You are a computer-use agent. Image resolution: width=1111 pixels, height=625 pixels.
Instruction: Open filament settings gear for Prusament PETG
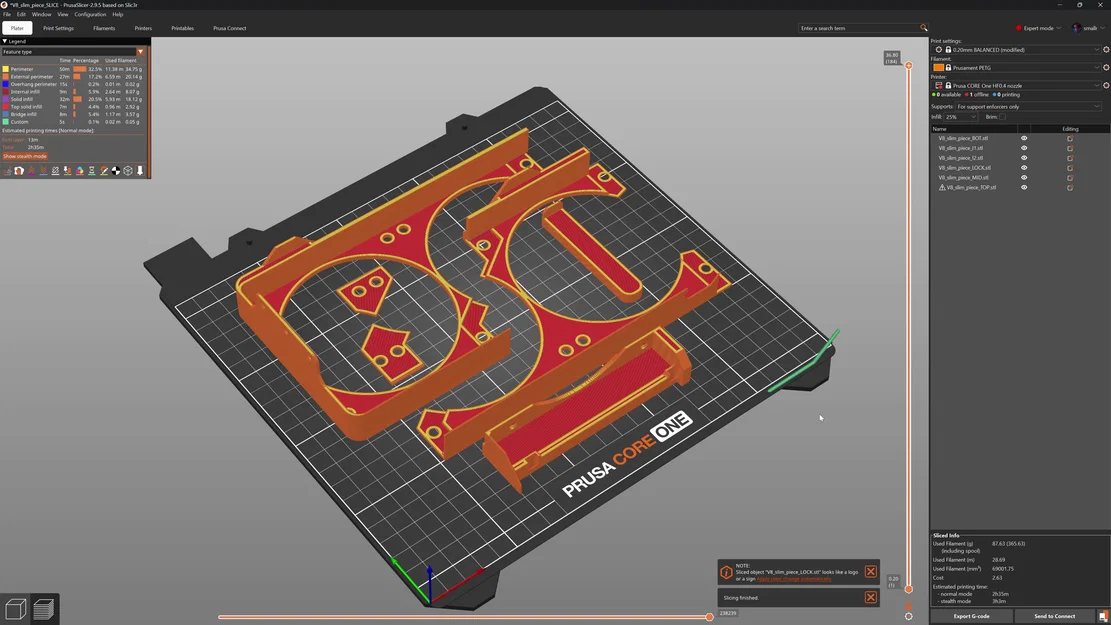pos(1106,67)
